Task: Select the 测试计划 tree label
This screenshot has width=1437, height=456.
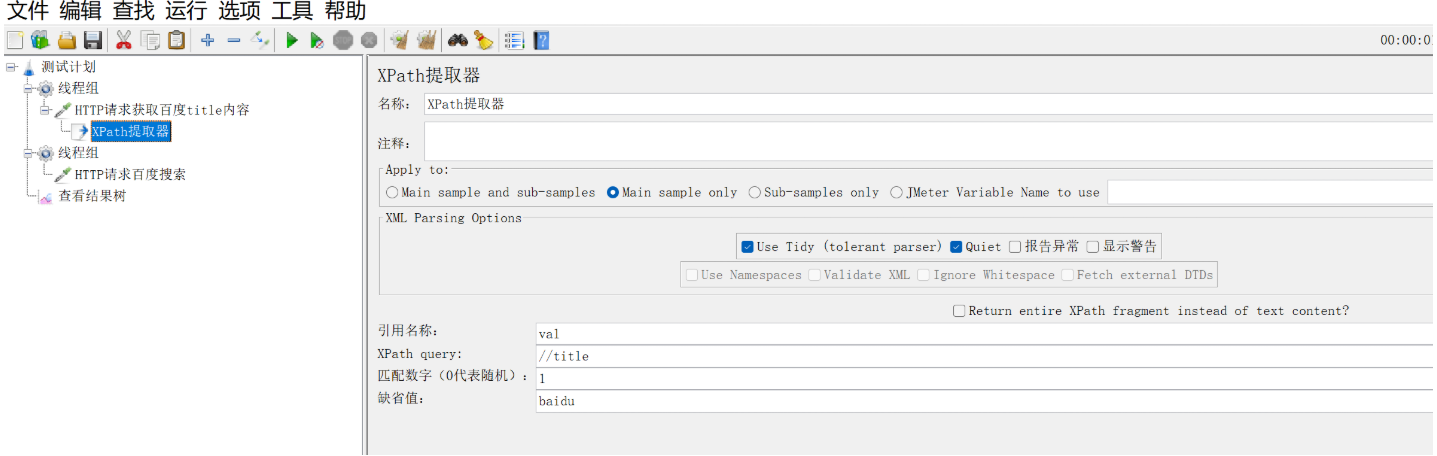Action: [x=69, y=67]
